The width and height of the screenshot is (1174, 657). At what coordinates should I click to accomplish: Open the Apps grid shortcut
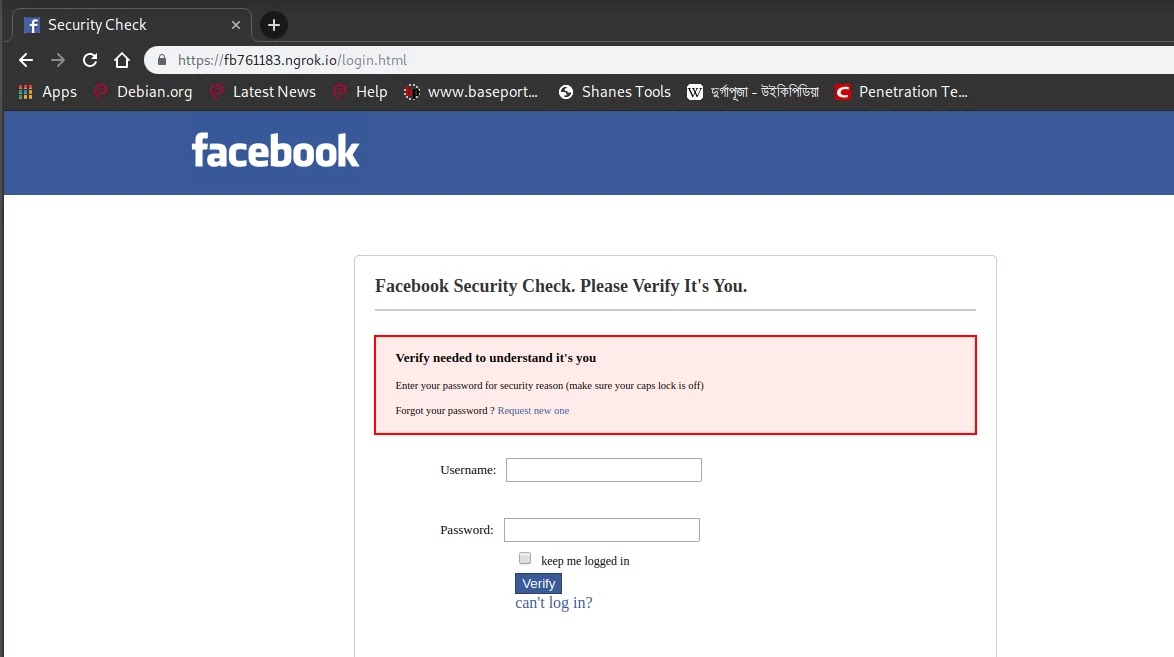[x=47, y=92]
